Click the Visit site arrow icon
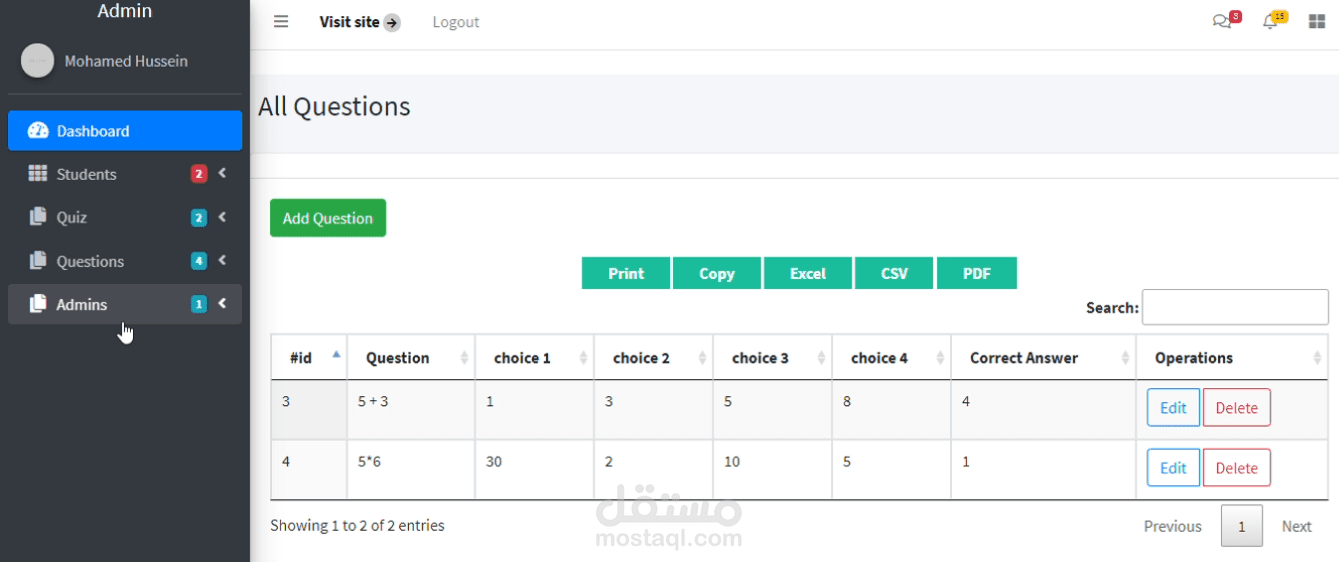 tap(392, 23)
